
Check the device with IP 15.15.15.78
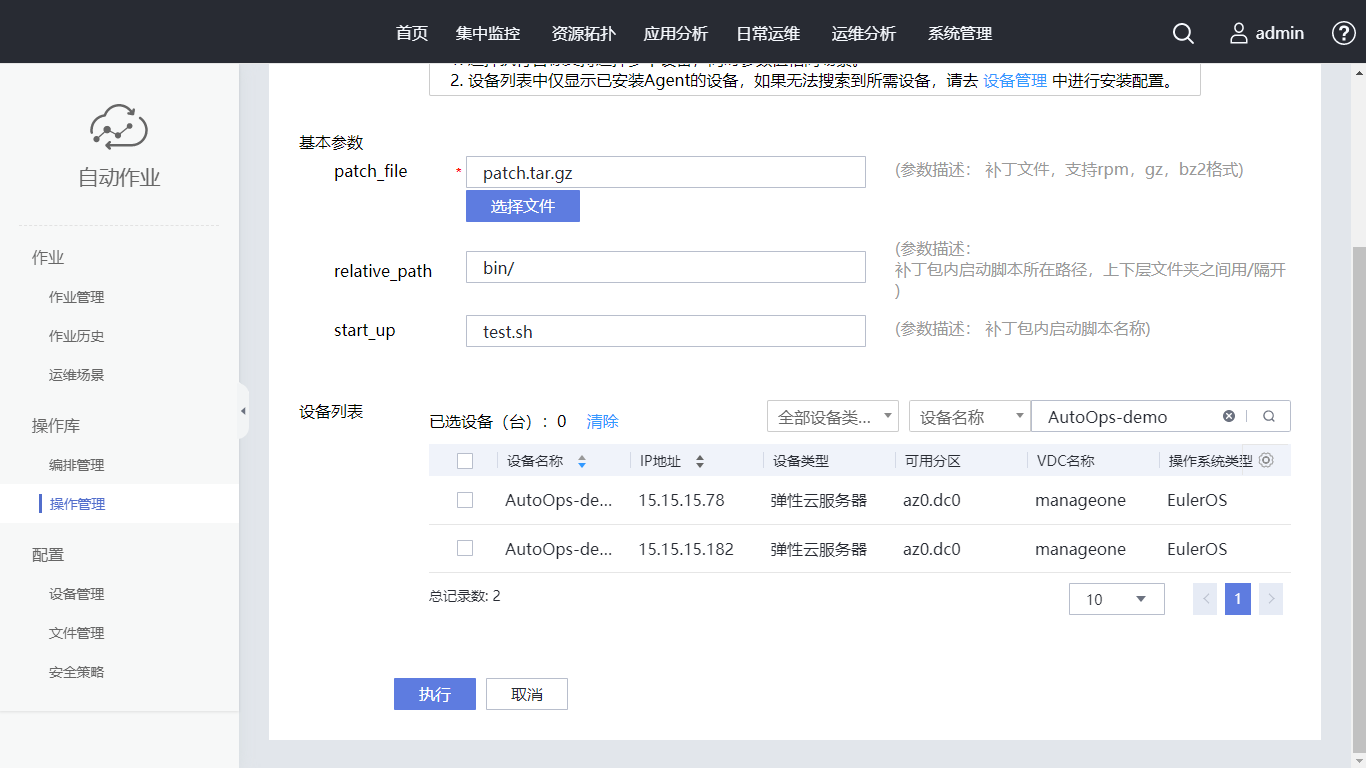pos(465,500)
